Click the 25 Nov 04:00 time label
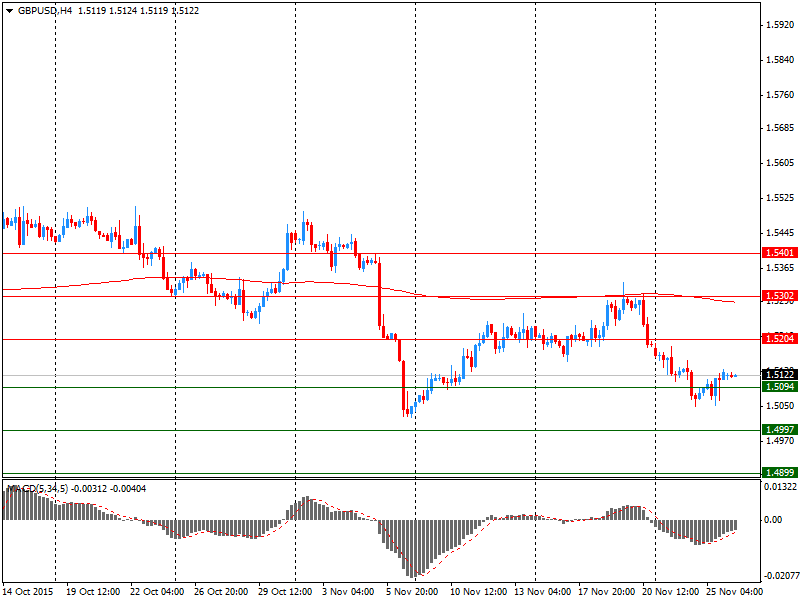This screenshot has height=600, width=800. (x=734, y=592)
